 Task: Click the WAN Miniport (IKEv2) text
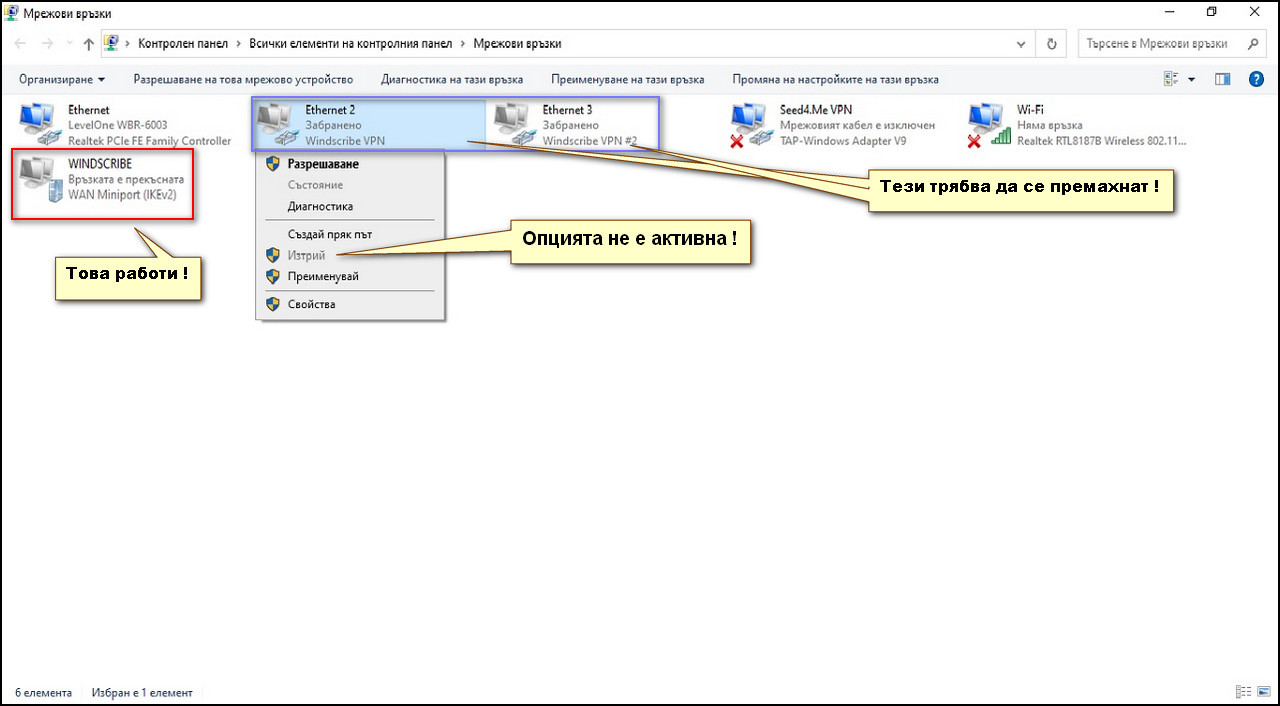coord(122,195)
